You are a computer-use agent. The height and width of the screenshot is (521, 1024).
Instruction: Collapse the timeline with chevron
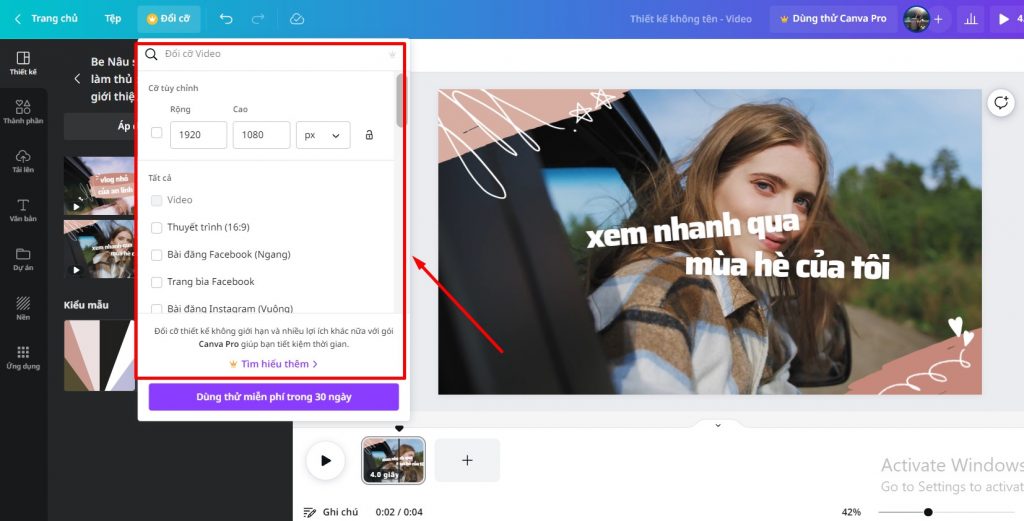[x=718, y=425]
